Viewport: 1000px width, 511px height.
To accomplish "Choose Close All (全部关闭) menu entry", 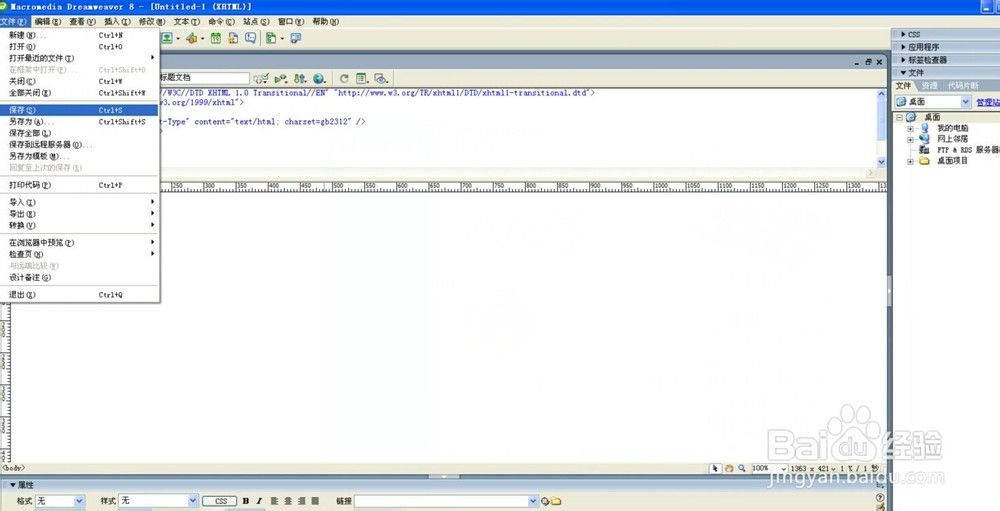I will pos(80,93).
